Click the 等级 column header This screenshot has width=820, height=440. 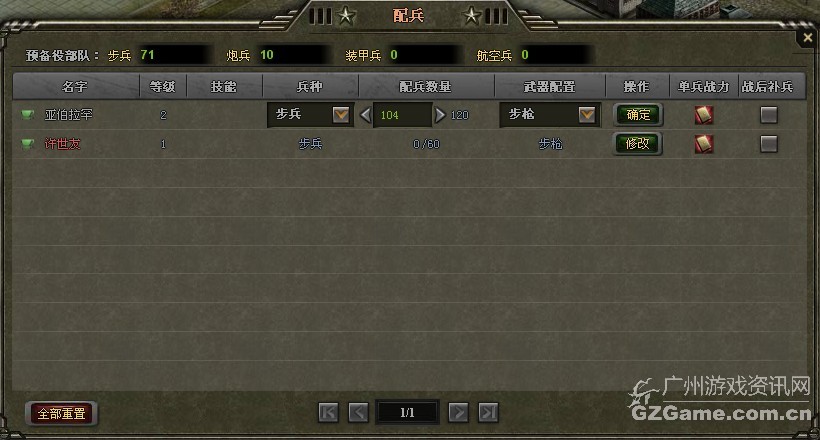click(163, 86)
